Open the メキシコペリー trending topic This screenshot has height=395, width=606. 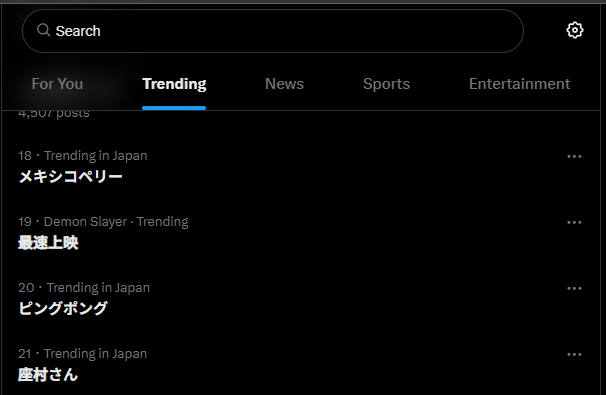(70, 177)
